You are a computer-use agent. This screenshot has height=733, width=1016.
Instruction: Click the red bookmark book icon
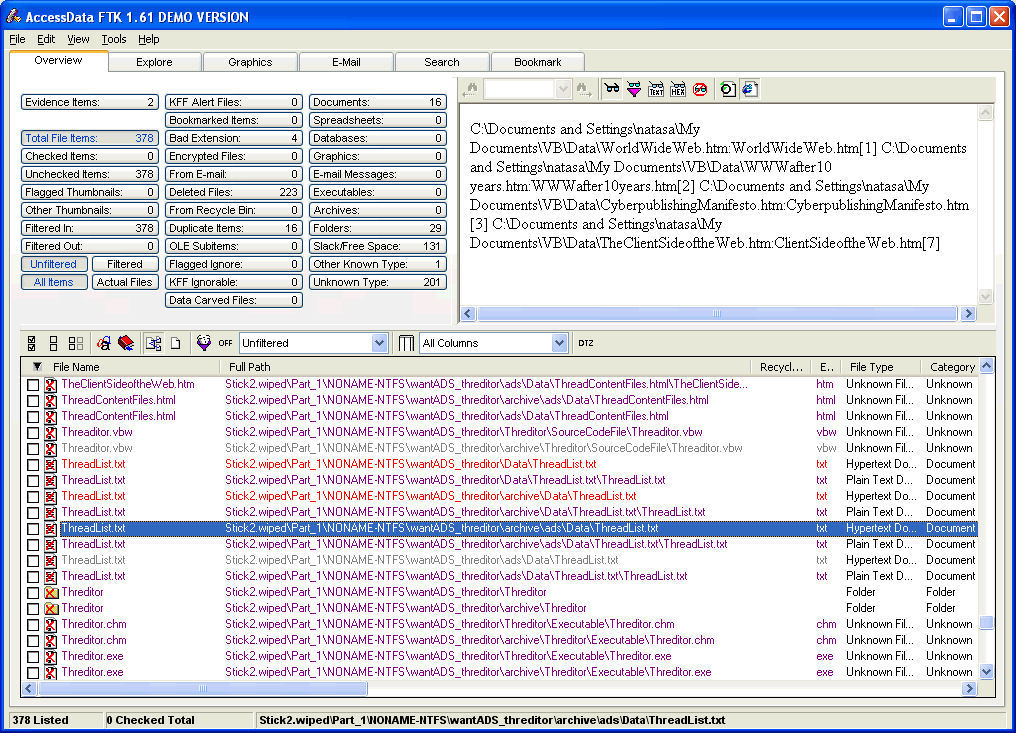click(x=126, y=343)
